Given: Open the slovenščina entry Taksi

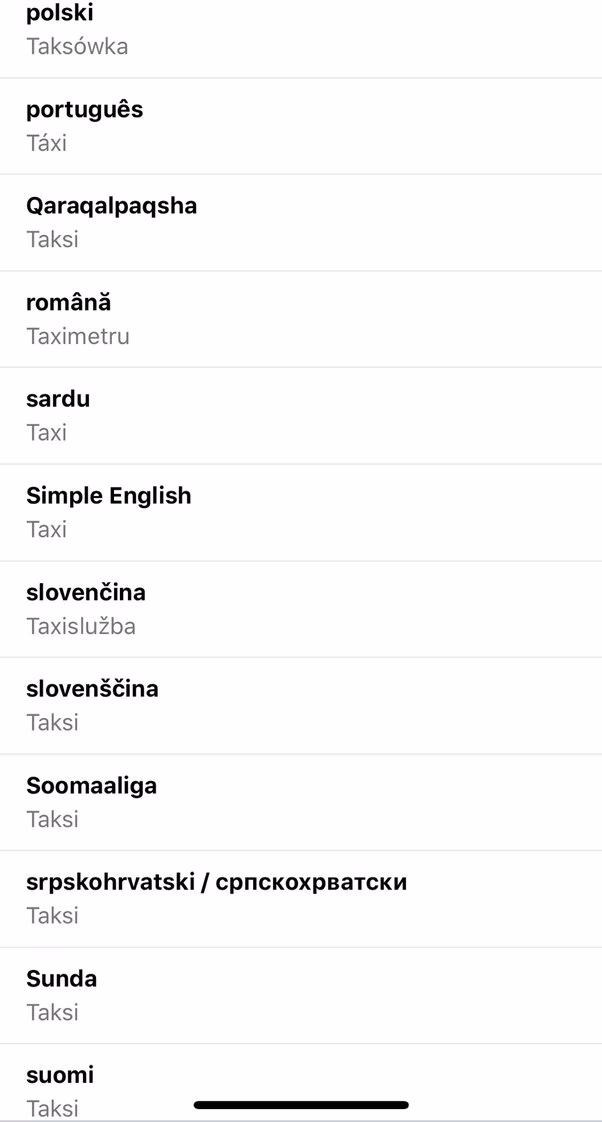Looking at the screenshot, I should pos(300,705).
